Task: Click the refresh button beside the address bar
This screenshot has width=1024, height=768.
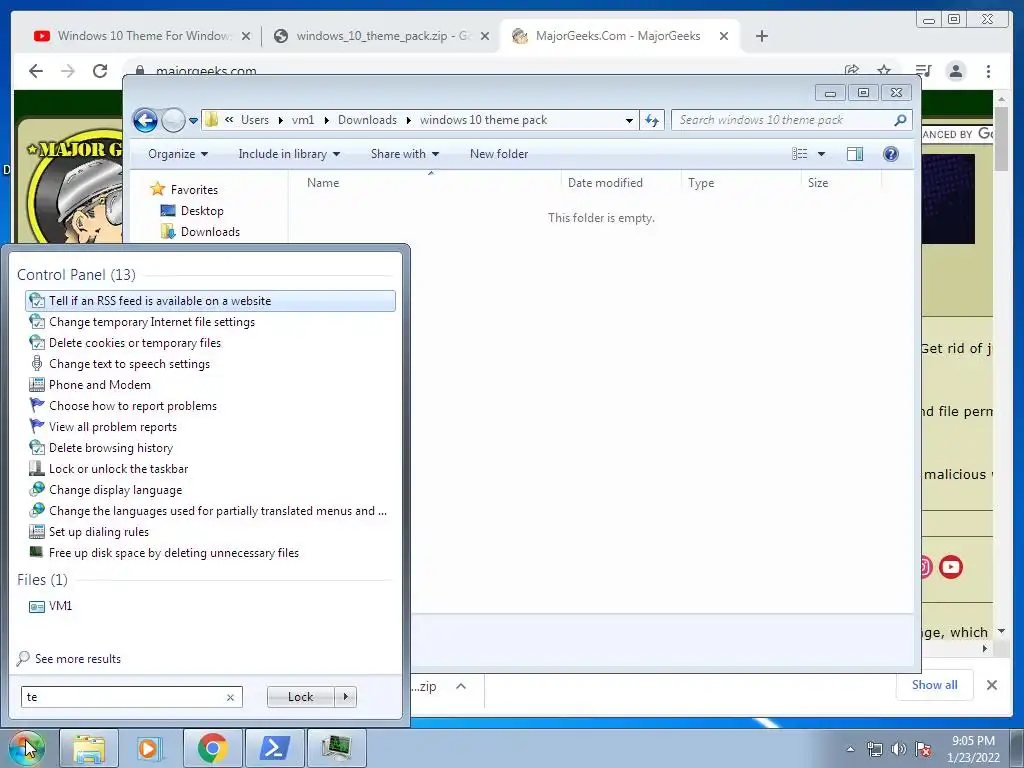Action: click(652, 120)
